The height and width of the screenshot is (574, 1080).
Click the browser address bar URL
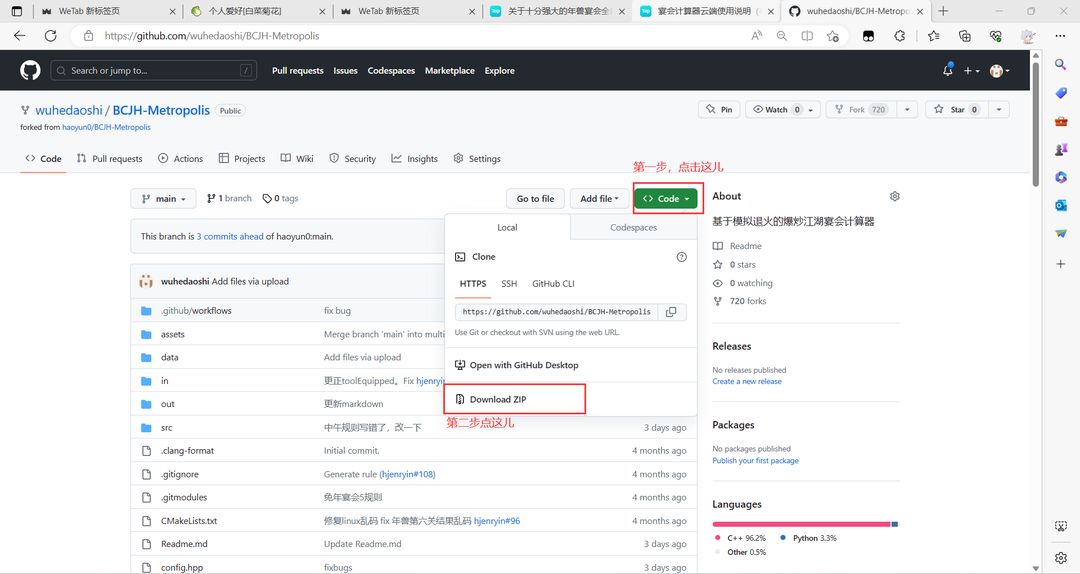point(212,36)
